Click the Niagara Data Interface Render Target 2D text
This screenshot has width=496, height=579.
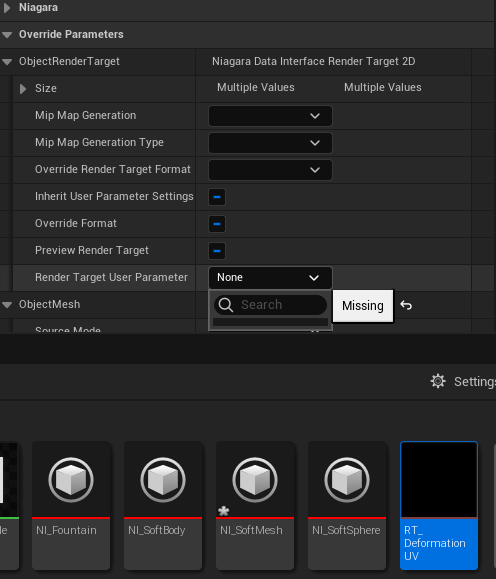pos(314,61)
